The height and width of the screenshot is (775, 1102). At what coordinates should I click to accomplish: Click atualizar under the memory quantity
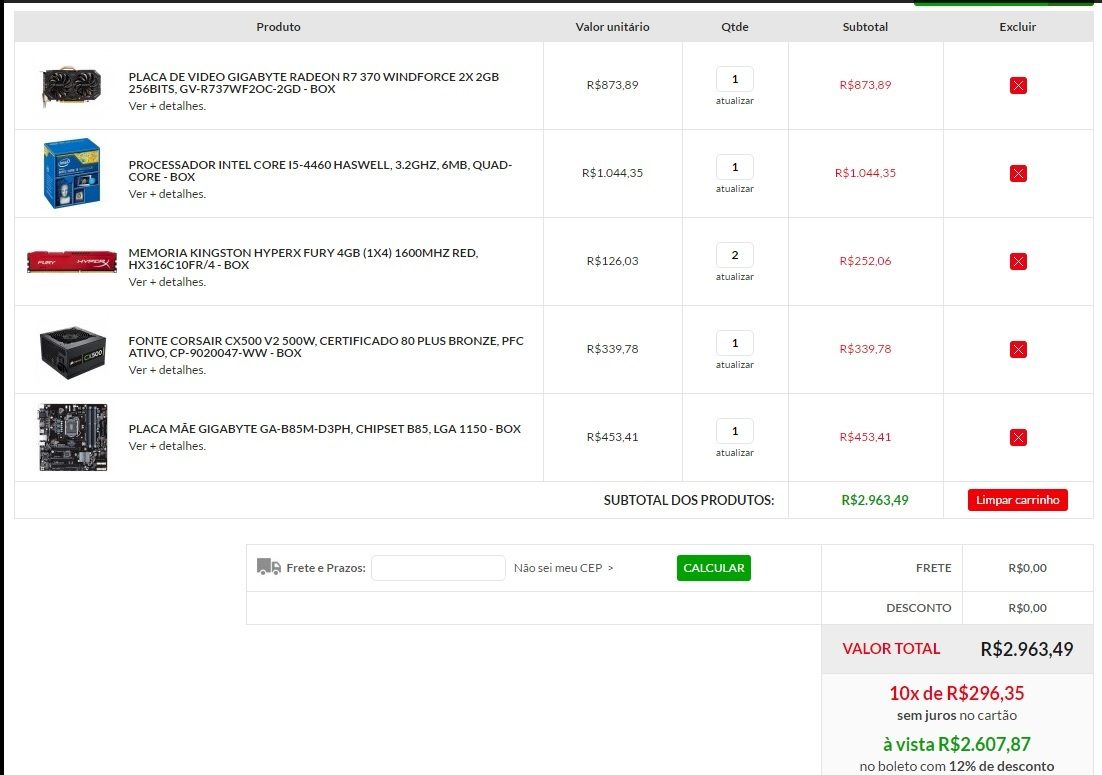734,277
